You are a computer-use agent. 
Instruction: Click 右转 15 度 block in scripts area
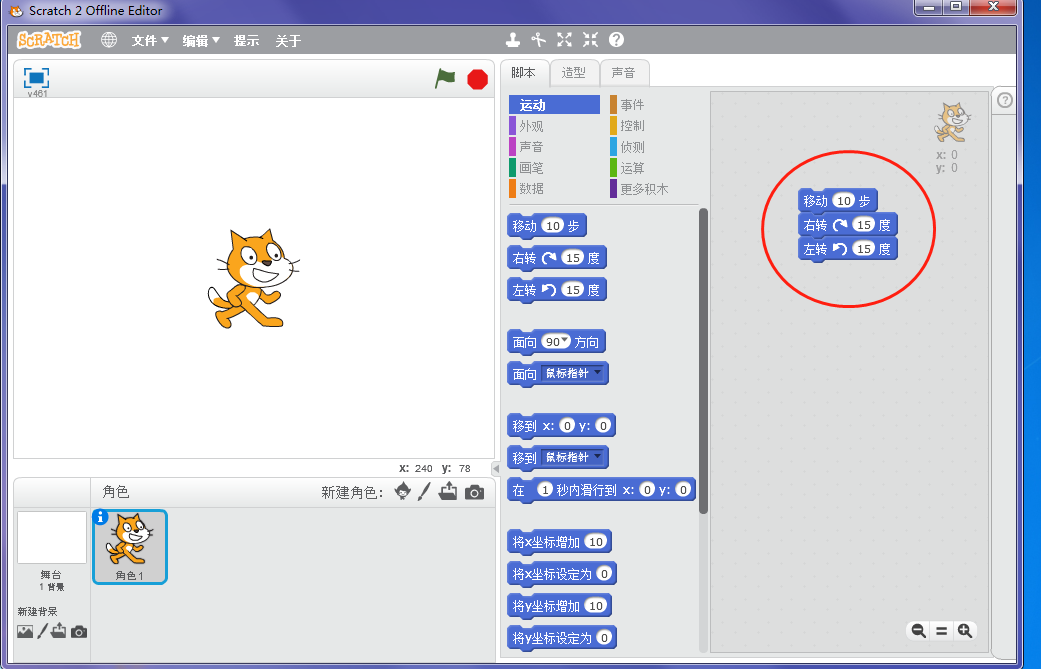coord(848,224)
